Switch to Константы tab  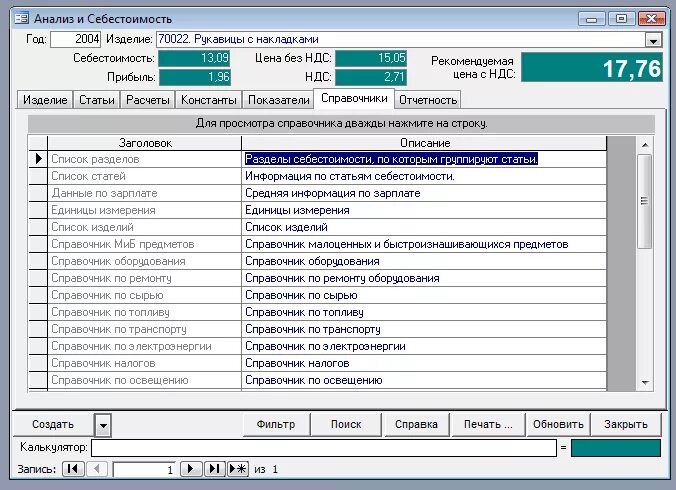pyautogui.click(x=209, y=100)
